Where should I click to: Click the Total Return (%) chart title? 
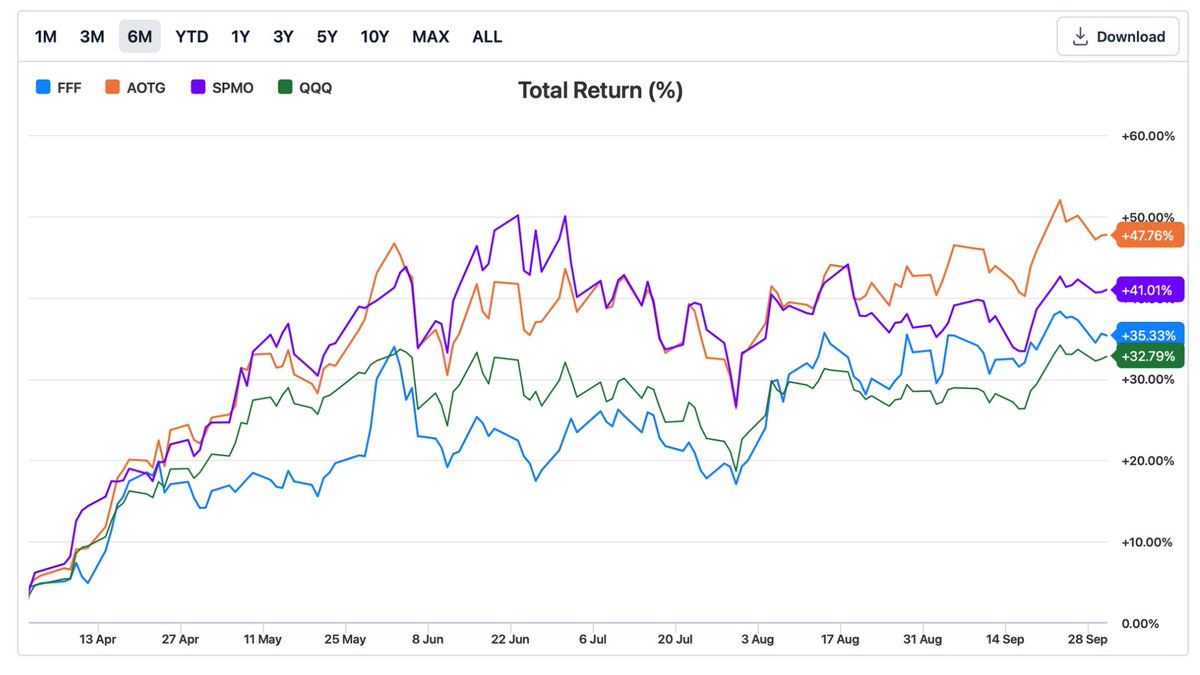tap(600, 91)
